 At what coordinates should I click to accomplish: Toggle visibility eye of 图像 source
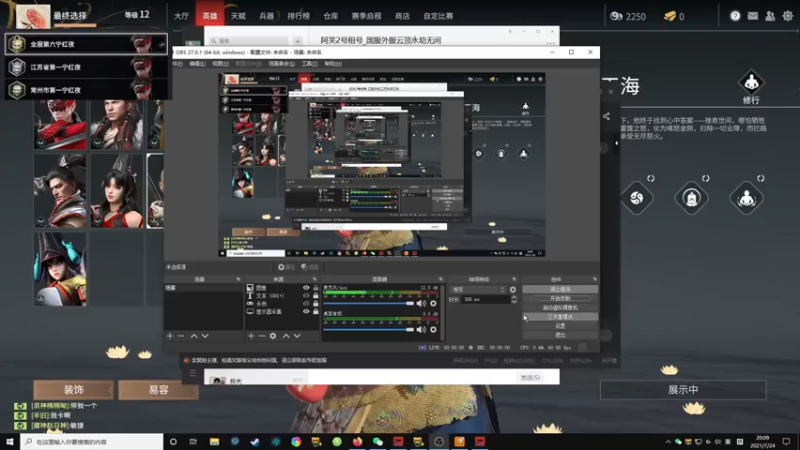pos(306,288)
